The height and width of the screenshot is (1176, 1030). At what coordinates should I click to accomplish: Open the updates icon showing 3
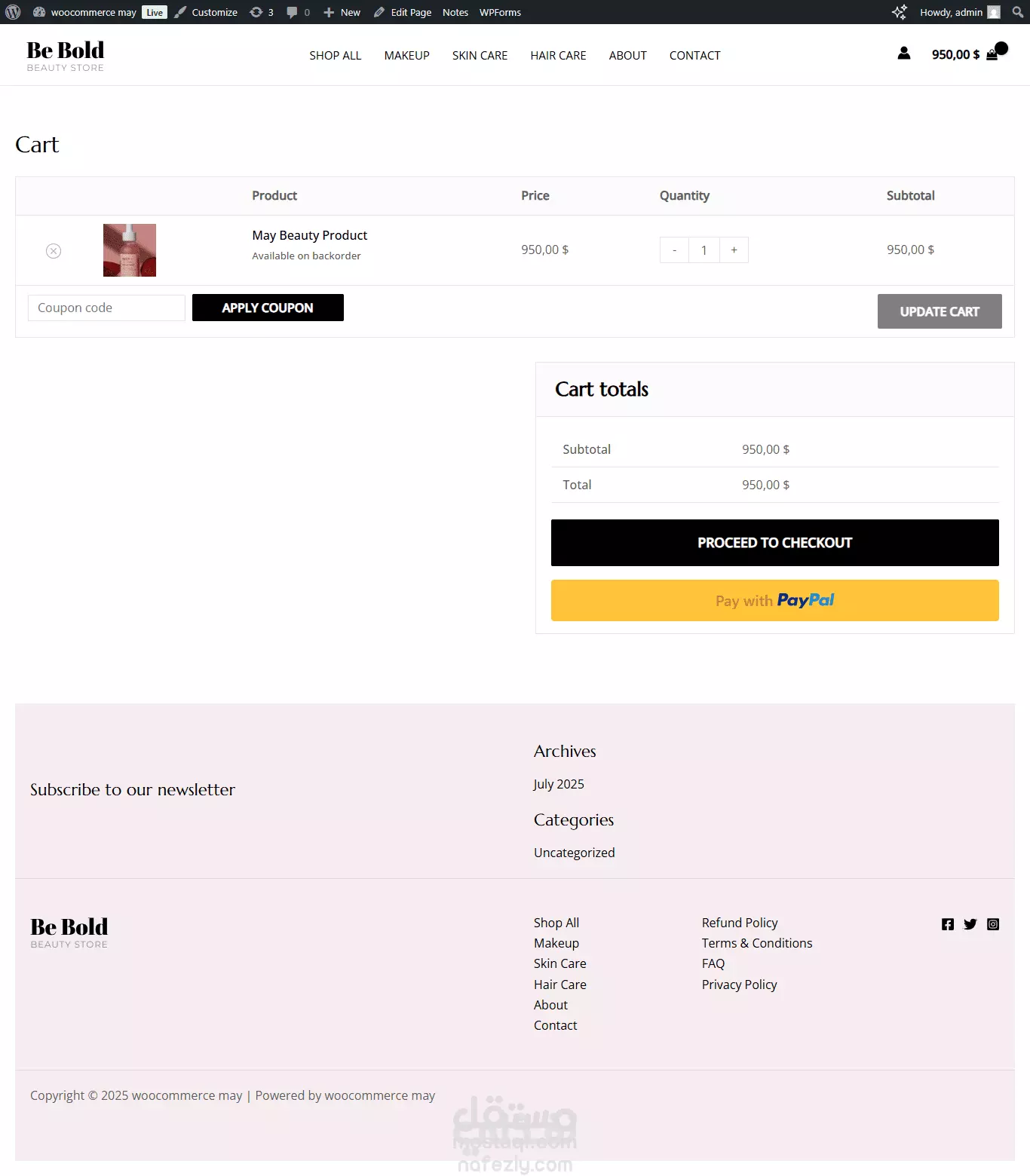[x=262, y=12]
